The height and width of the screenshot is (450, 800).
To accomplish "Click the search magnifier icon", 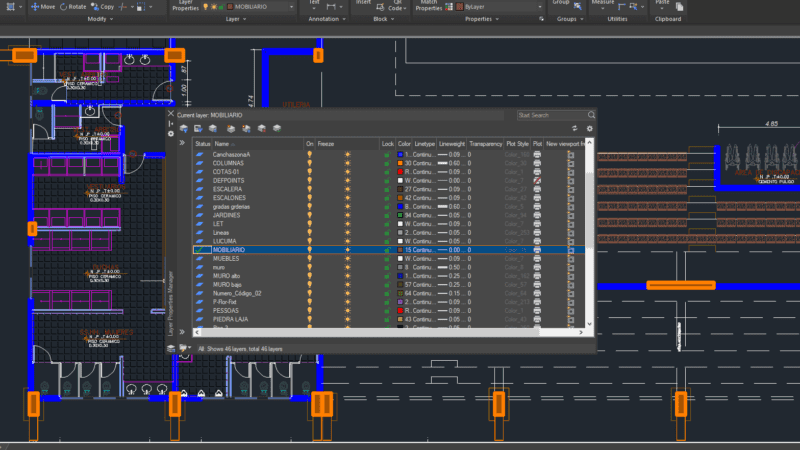I will pyautogui.click(x=591, y=115).
